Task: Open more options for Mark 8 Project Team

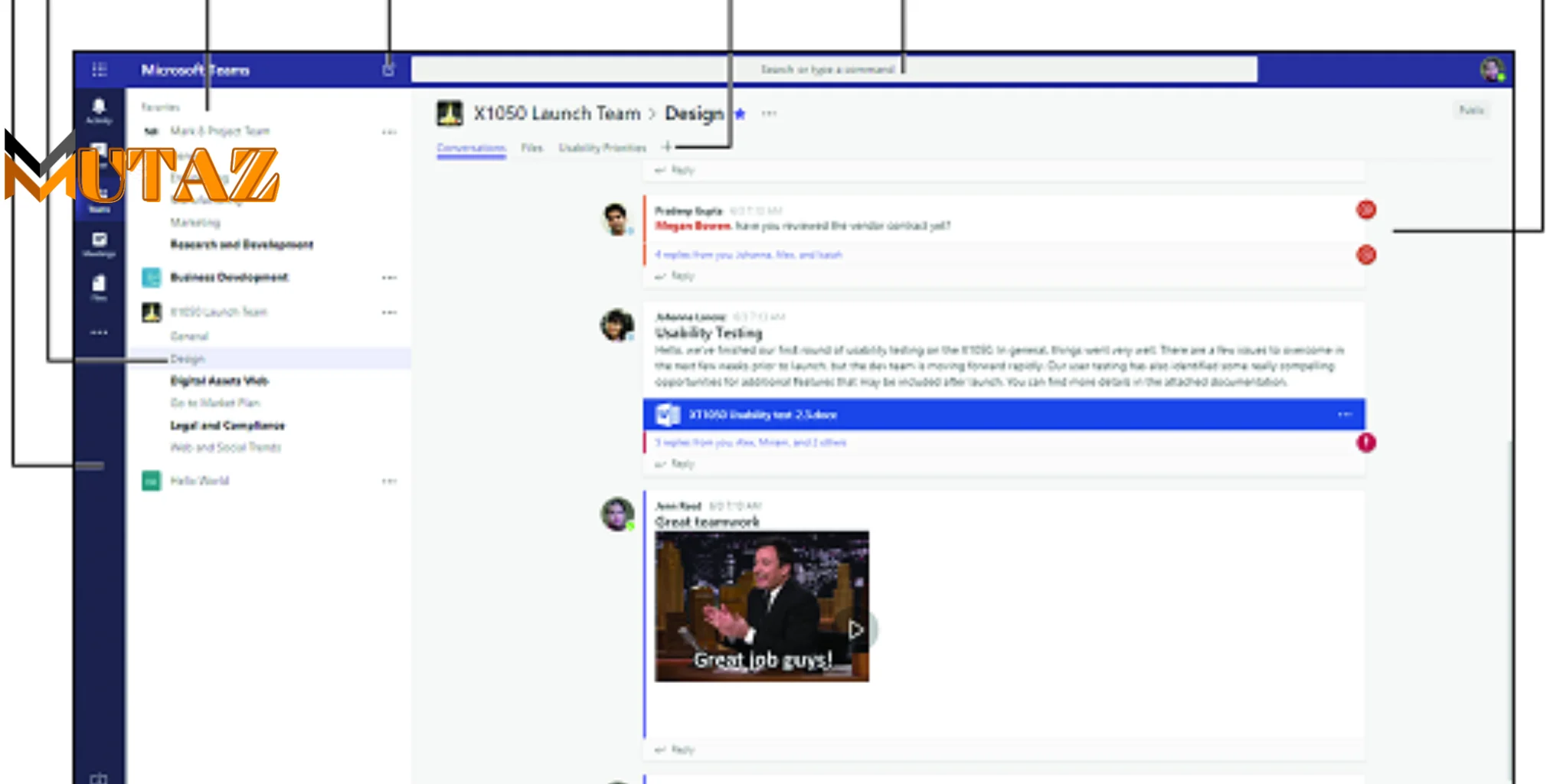Action: click(x=389, y=132)
